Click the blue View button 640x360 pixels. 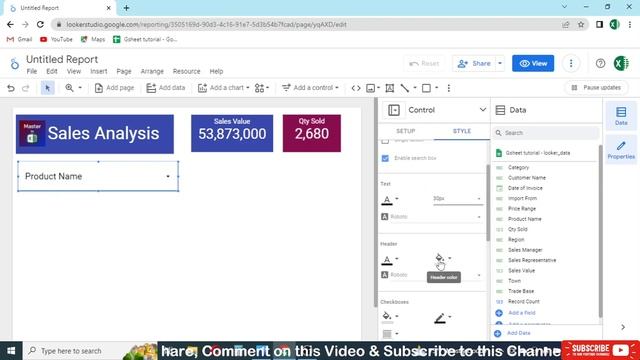(533, 63)
